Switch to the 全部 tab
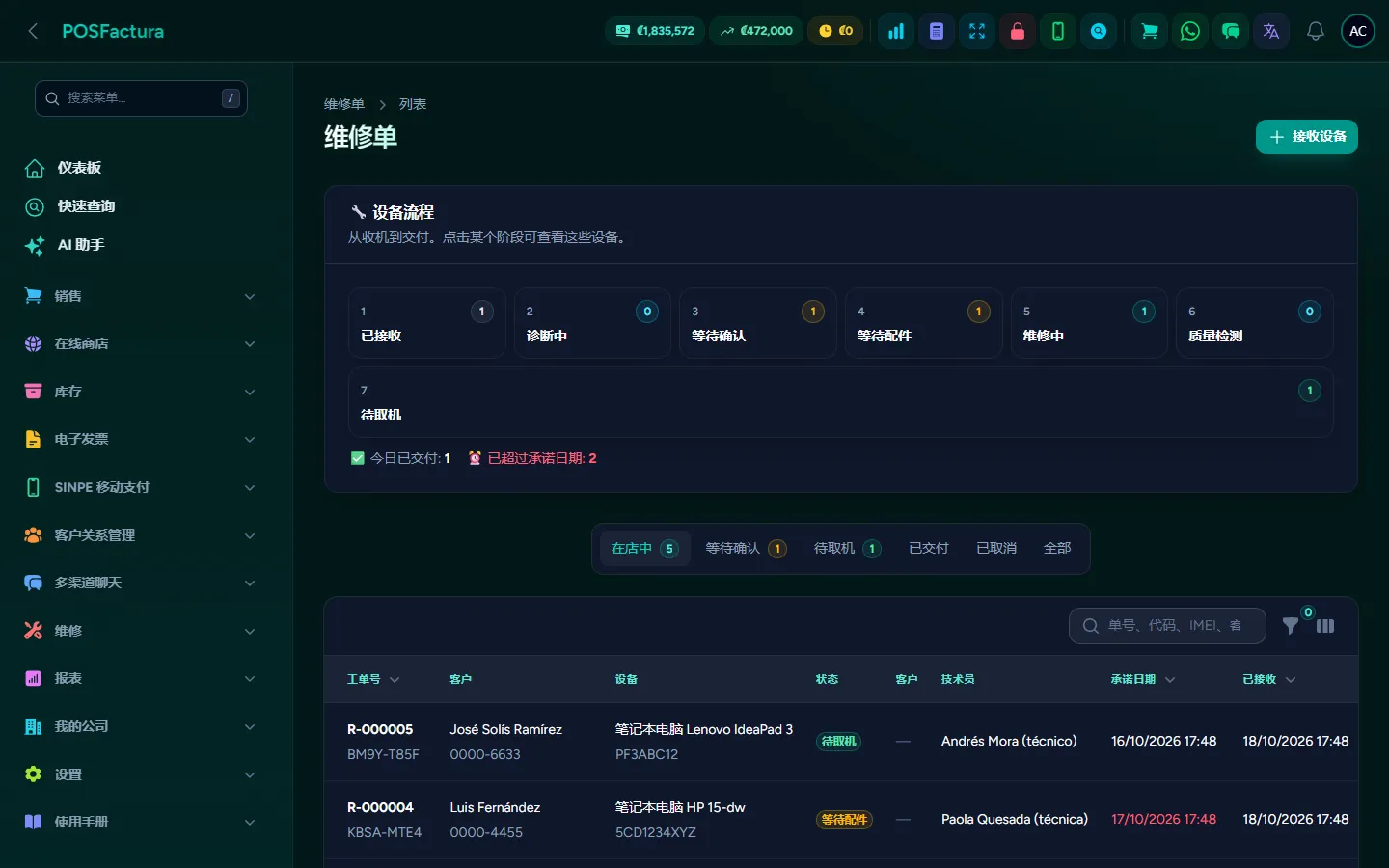 tap(1057, 548)
